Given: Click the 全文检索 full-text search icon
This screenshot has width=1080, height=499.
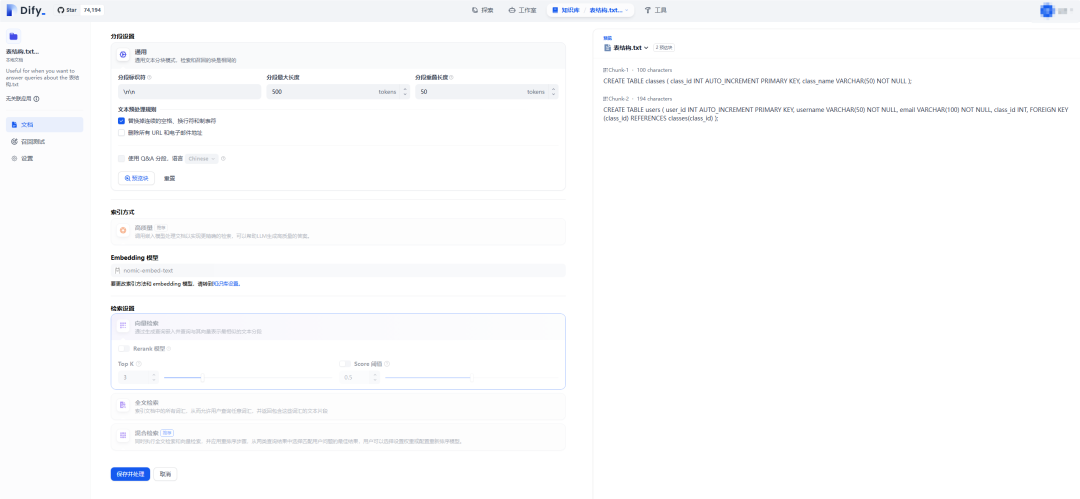Looking at the screenshot, I should [123, 405].
